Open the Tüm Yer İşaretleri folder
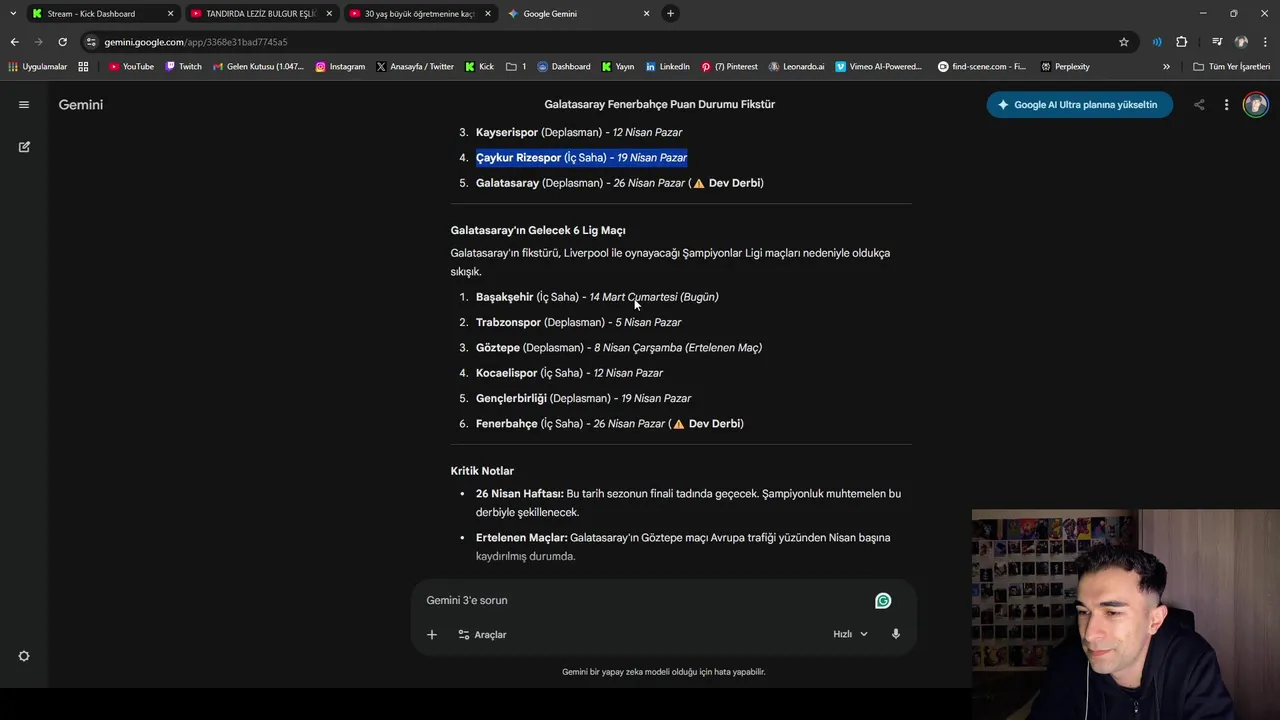The width and height of the screenshot is (1280, 720). [1232, 67]
